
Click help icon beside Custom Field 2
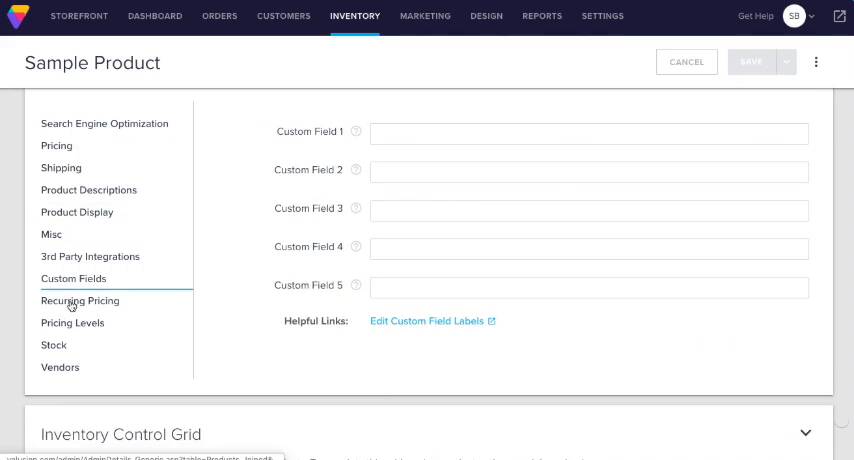(356, 170)
